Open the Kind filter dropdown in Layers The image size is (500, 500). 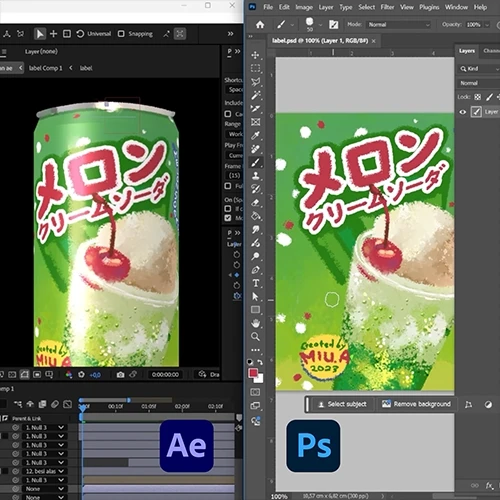pos(479,69)
